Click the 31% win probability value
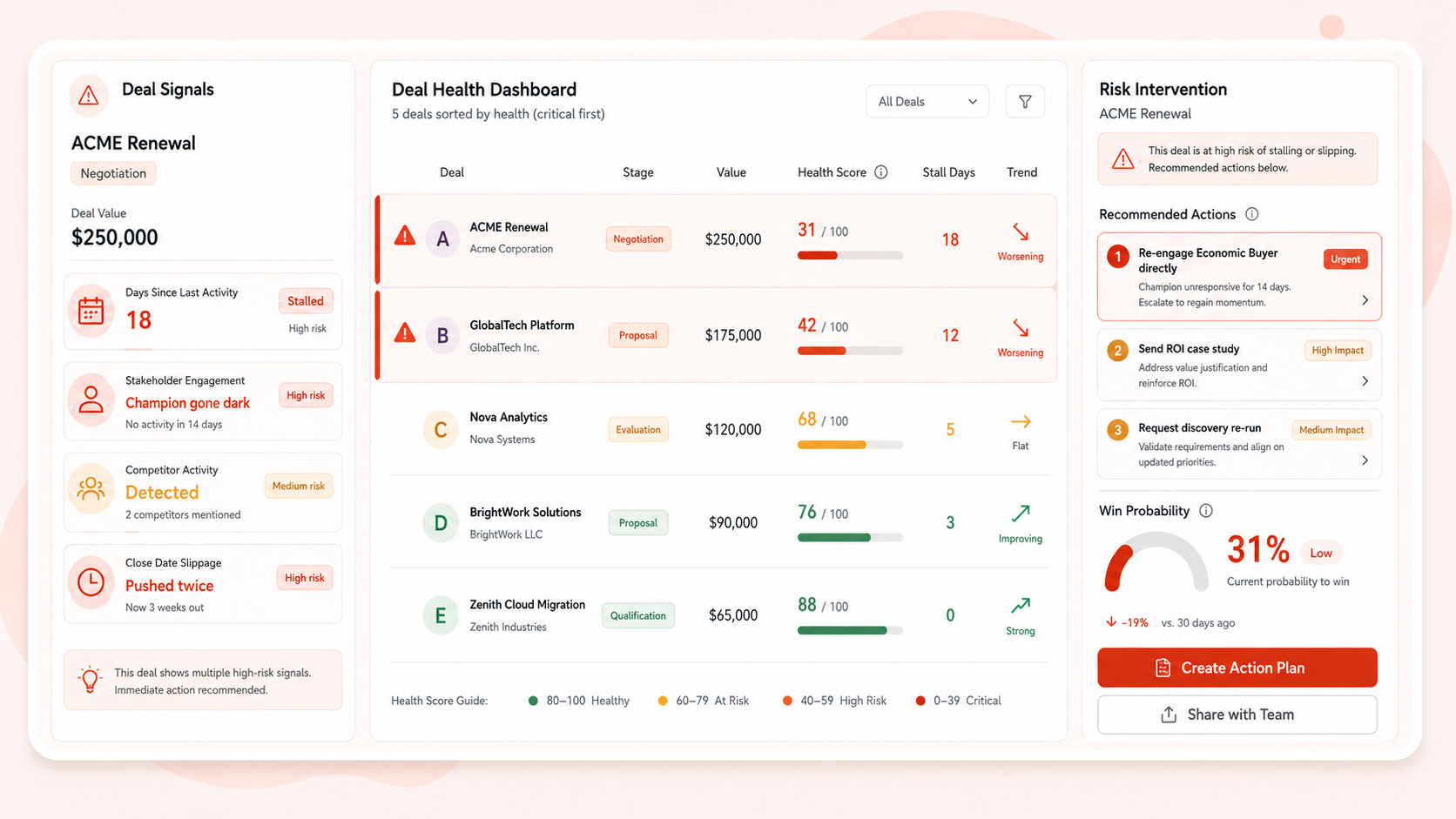The height and width of the screenshot is (819, 1456). click(1258, 550)
